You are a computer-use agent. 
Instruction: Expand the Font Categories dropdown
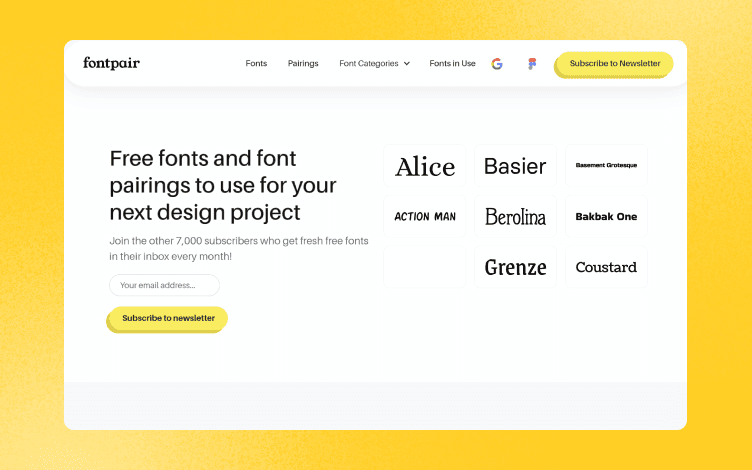pos(375,63)
